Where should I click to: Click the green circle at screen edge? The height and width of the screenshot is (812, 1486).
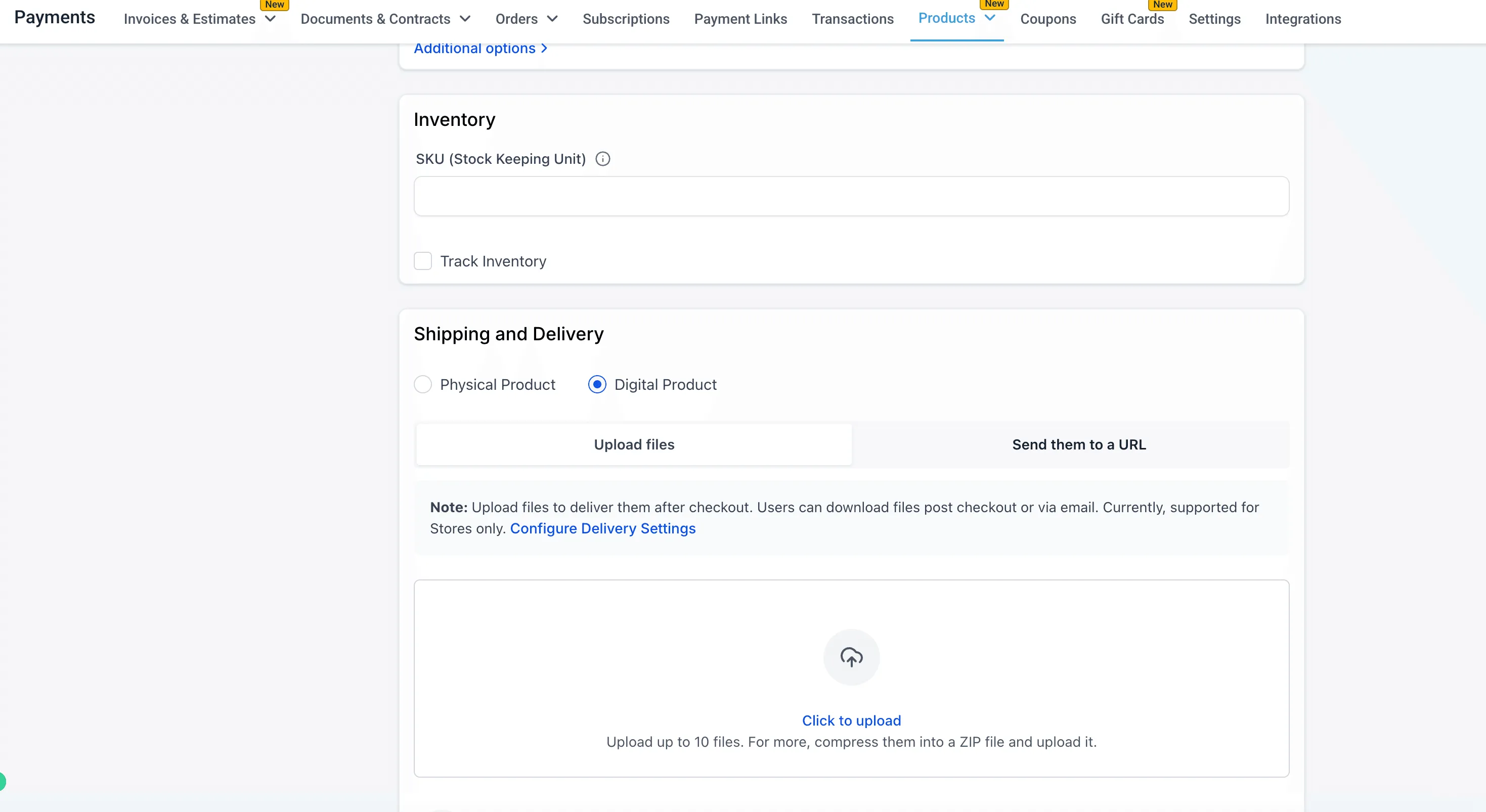[x=3, y=781]
